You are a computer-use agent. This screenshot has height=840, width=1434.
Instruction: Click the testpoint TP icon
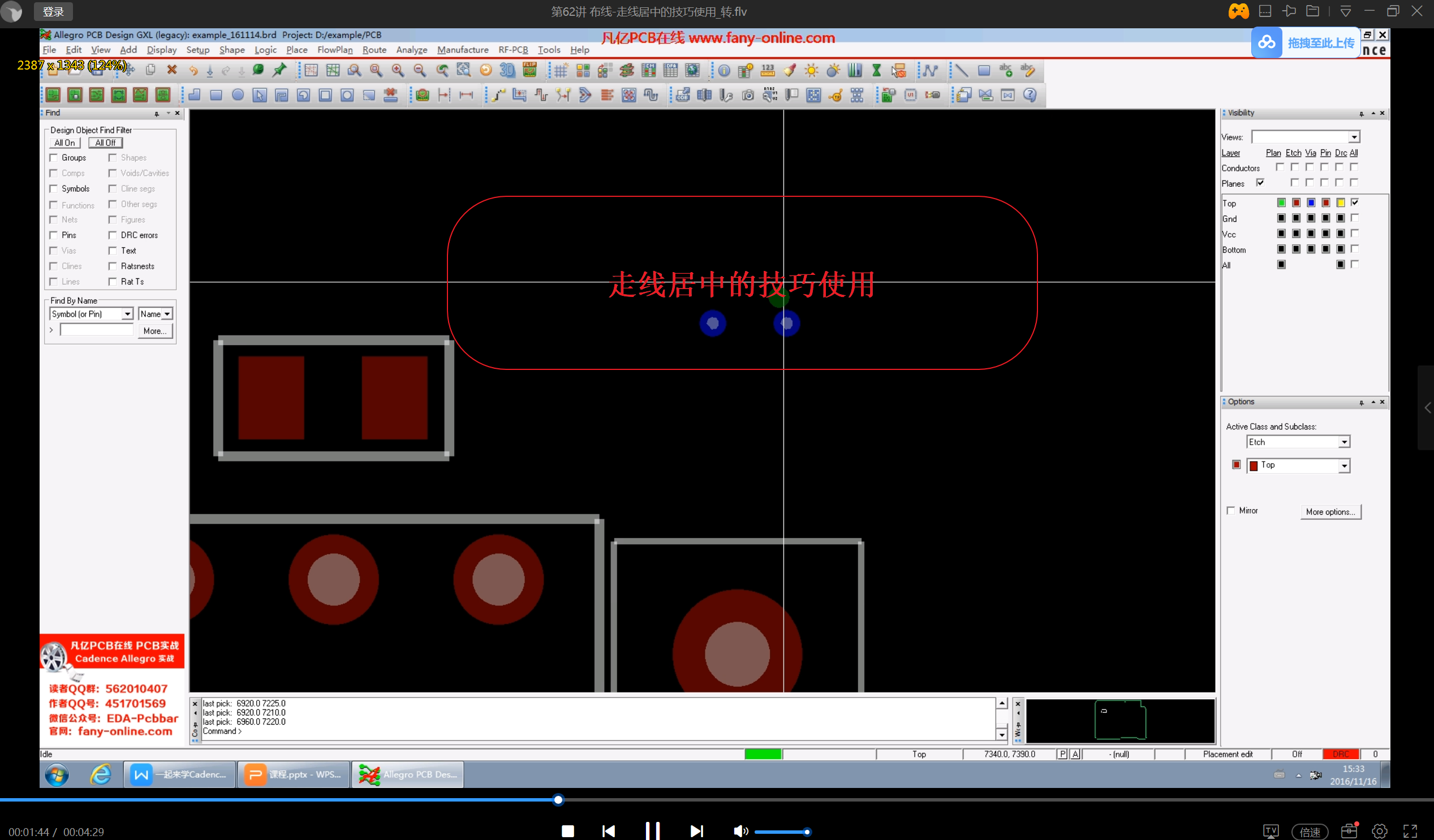pos(836,95)
